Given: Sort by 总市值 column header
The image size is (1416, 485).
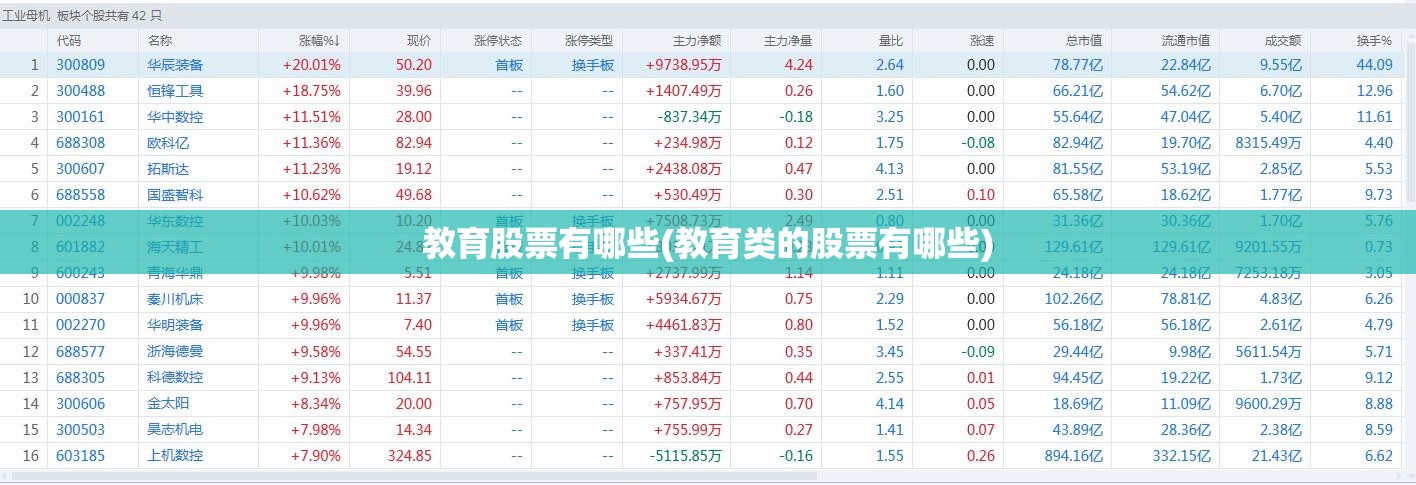Looking at the screenshot, I should point(1084,40).
